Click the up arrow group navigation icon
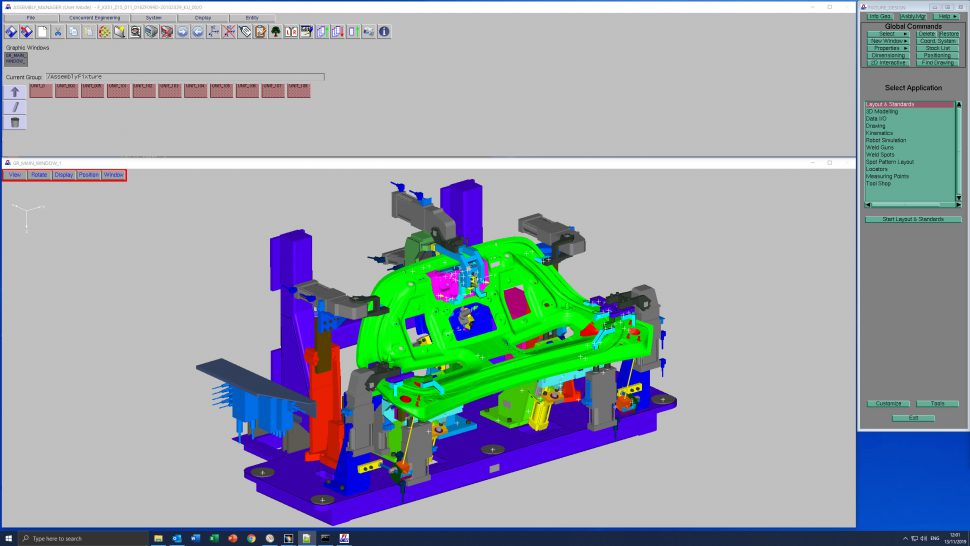Image resolution: width=970 pixels, height=546 pixels. pos(15,92)
